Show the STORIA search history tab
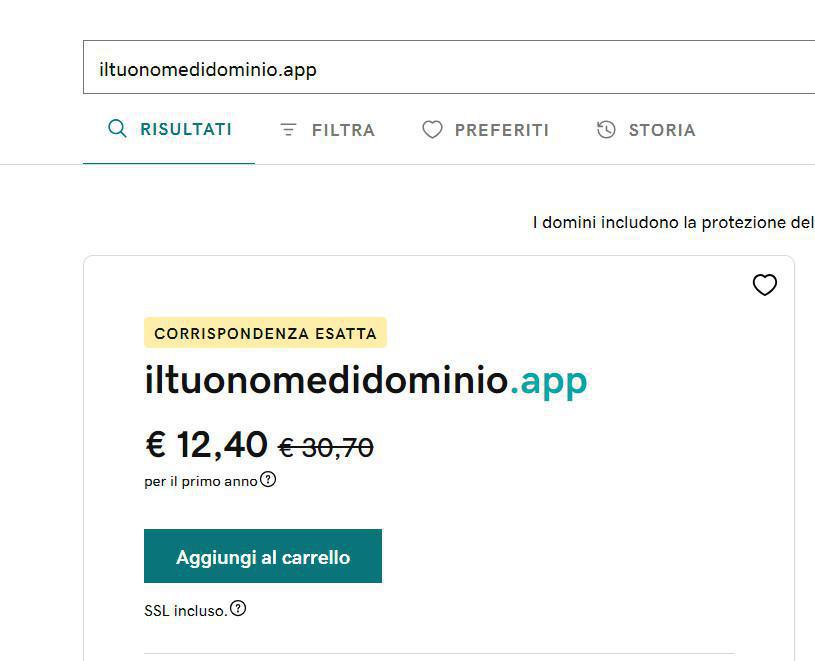Screen dimensions: 815x661 coord(661,130)
